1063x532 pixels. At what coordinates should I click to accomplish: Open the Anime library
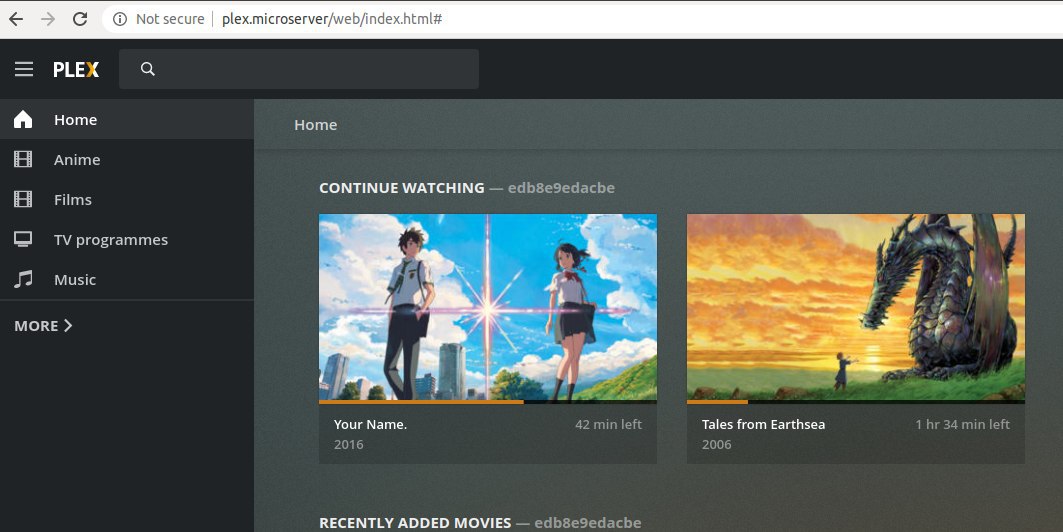click(127, 159)
